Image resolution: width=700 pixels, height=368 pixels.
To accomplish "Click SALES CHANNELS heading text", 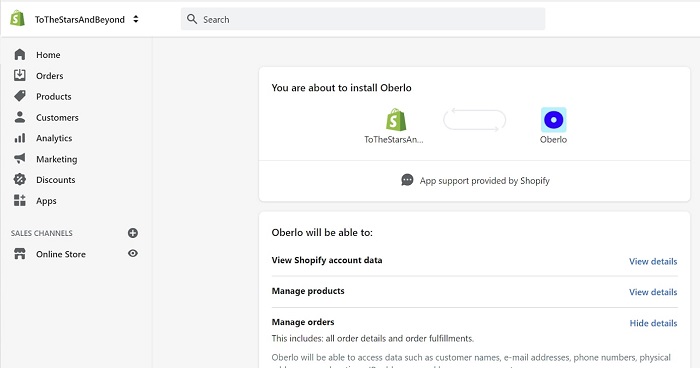I will [42, 233].
